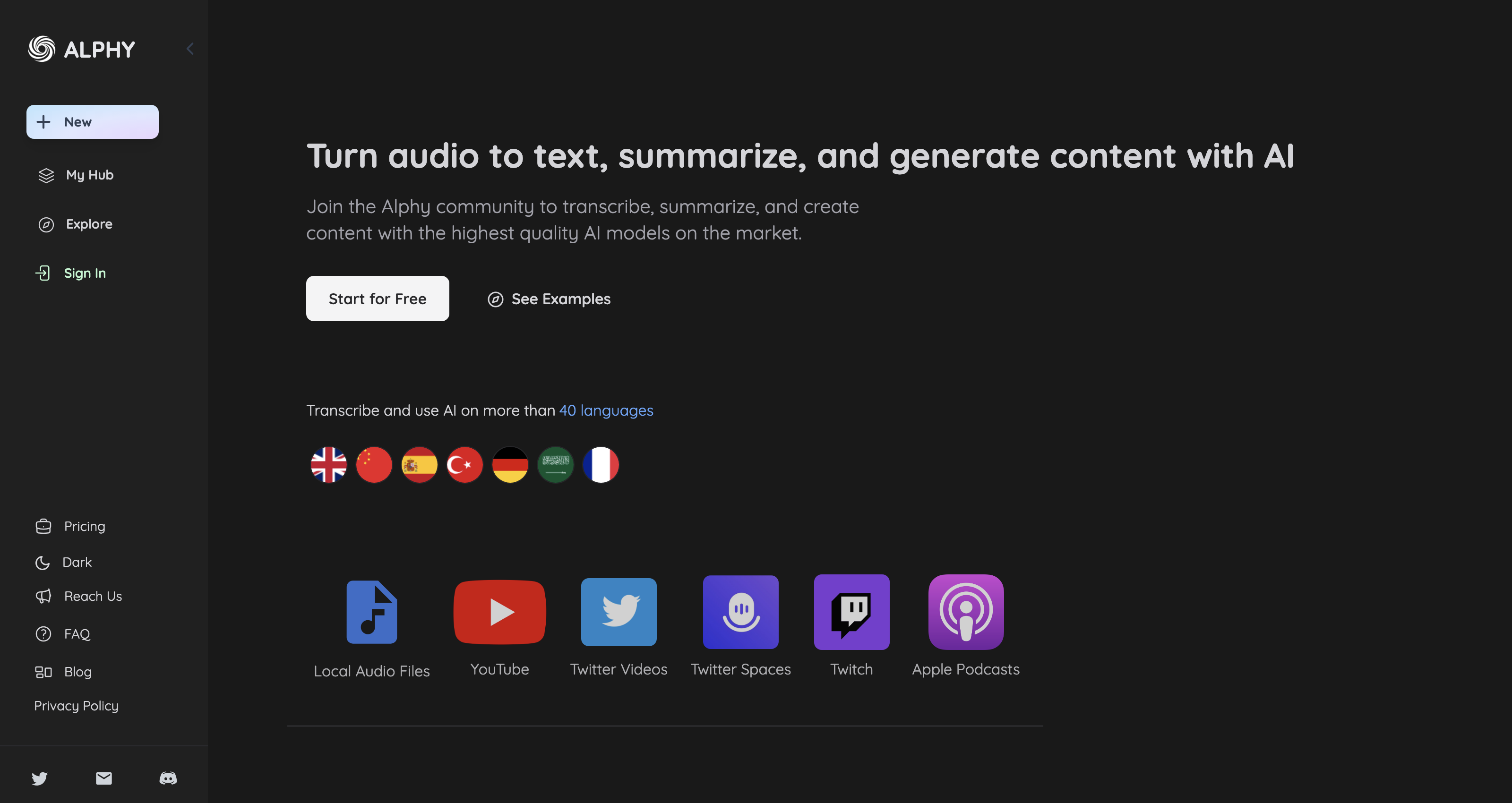Screen dimensions: 1512x803
Task: Click the layers icon beside My Hub
Action: (x=46, y=176)
